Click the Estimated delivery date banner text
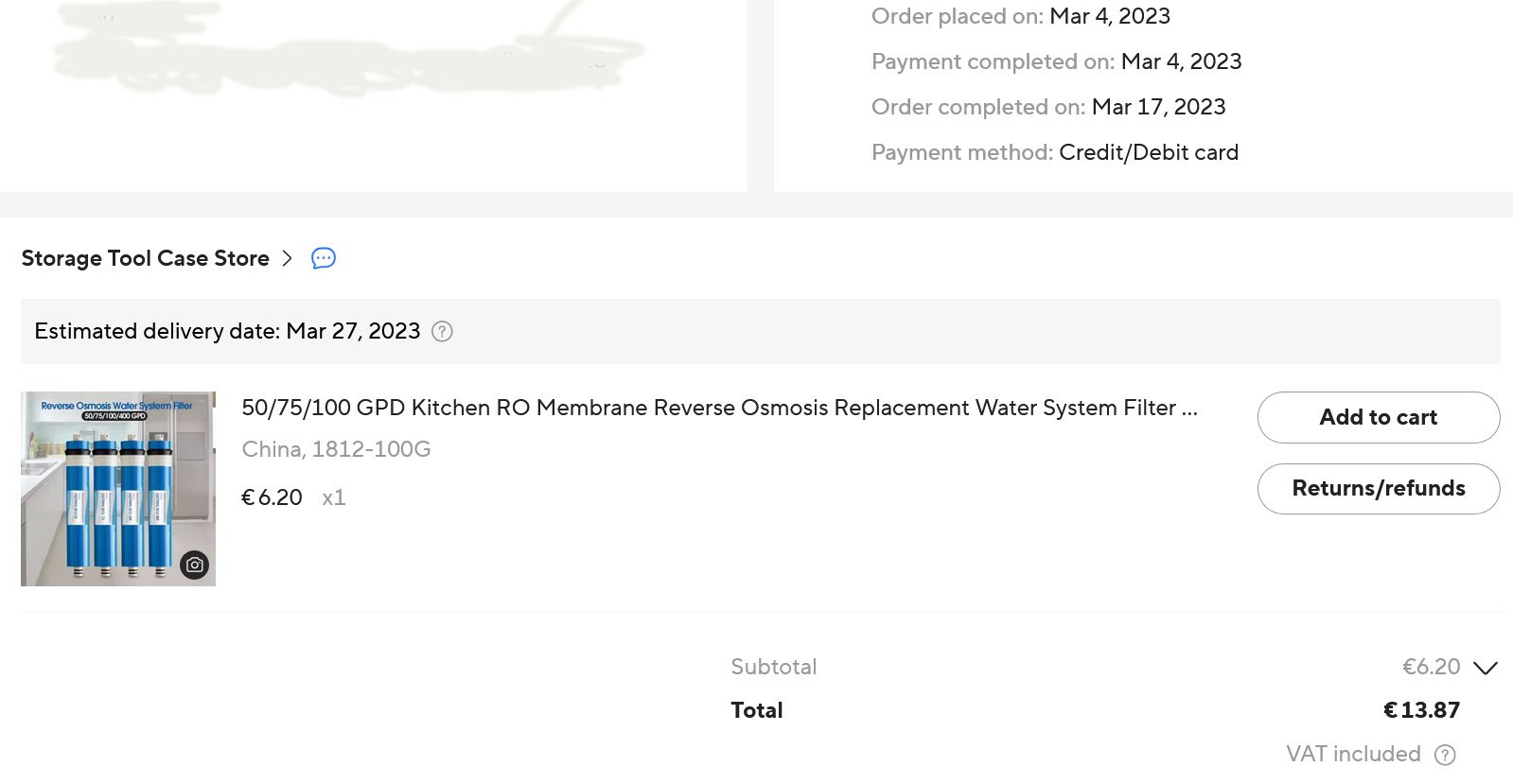1513x784 pixels. pyautogui.click(x=227, y=332)
